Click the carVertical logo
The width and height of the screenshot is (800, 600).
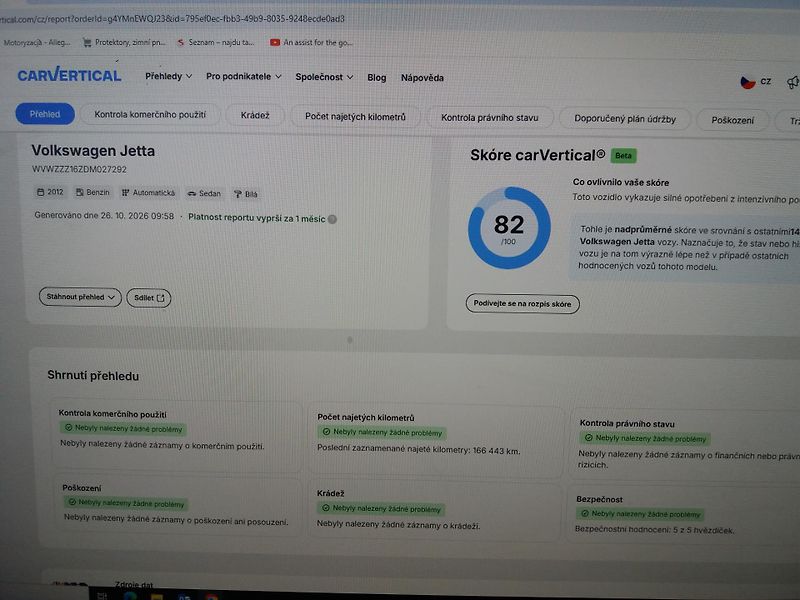pyautogui.click(x=69, y=75)
